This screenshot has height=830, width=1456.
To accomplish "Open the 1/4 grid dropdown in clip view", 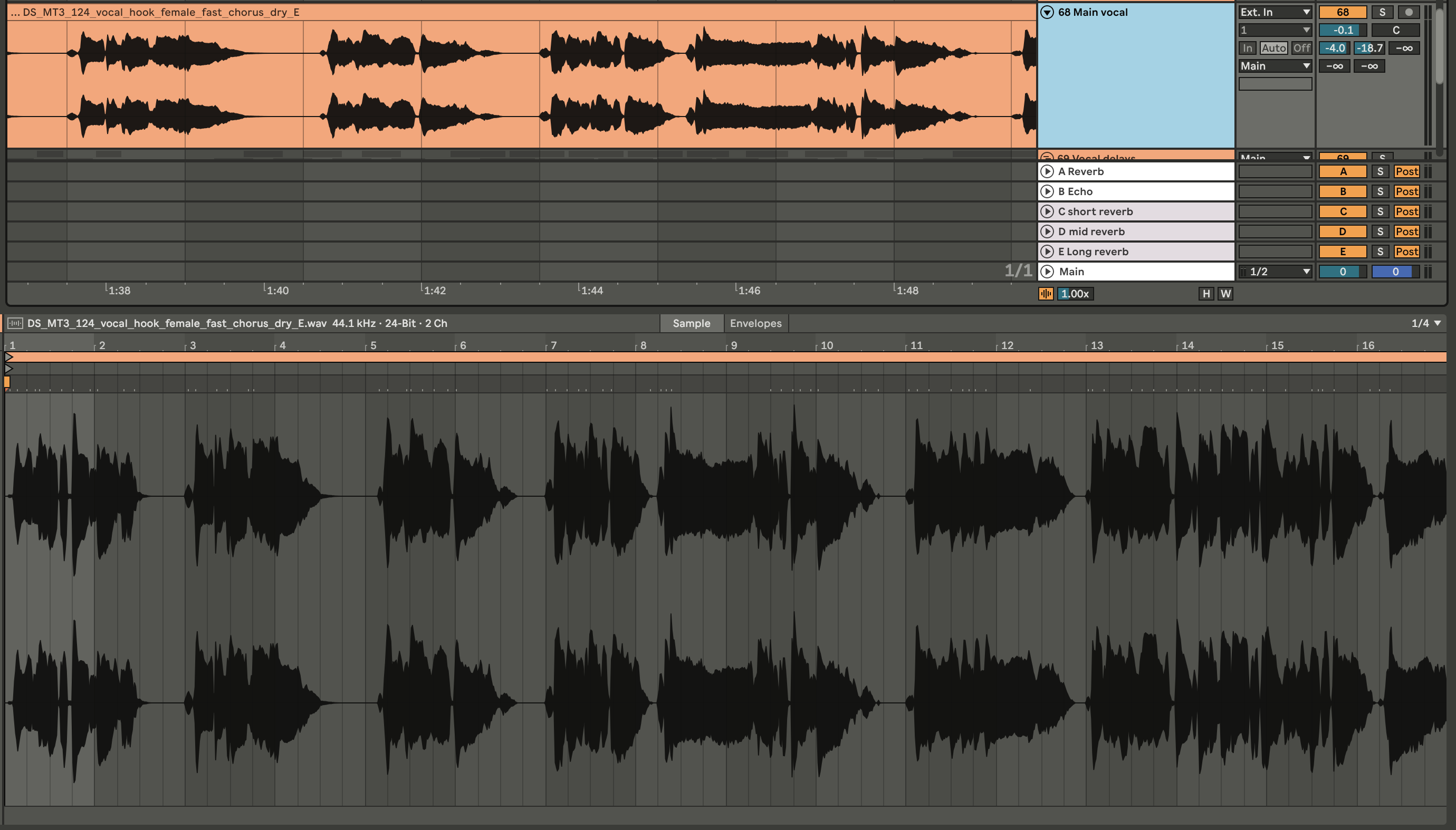I will click(1426, 323).
